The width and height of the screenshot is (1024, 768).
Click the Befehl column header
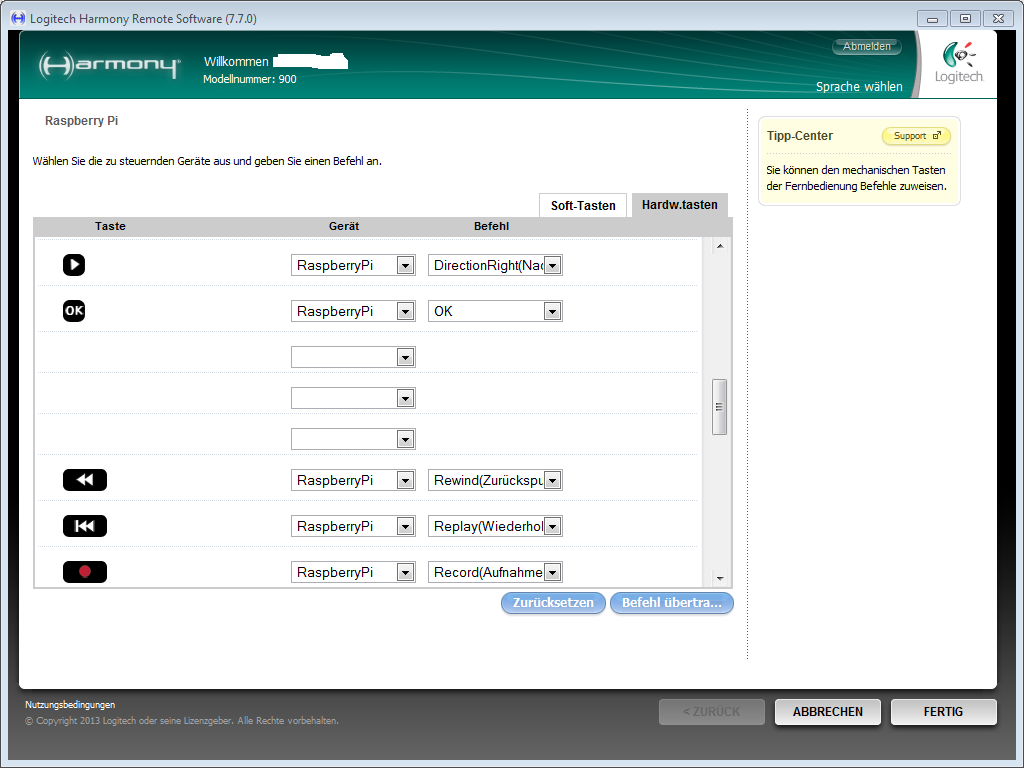coord(491,226)
